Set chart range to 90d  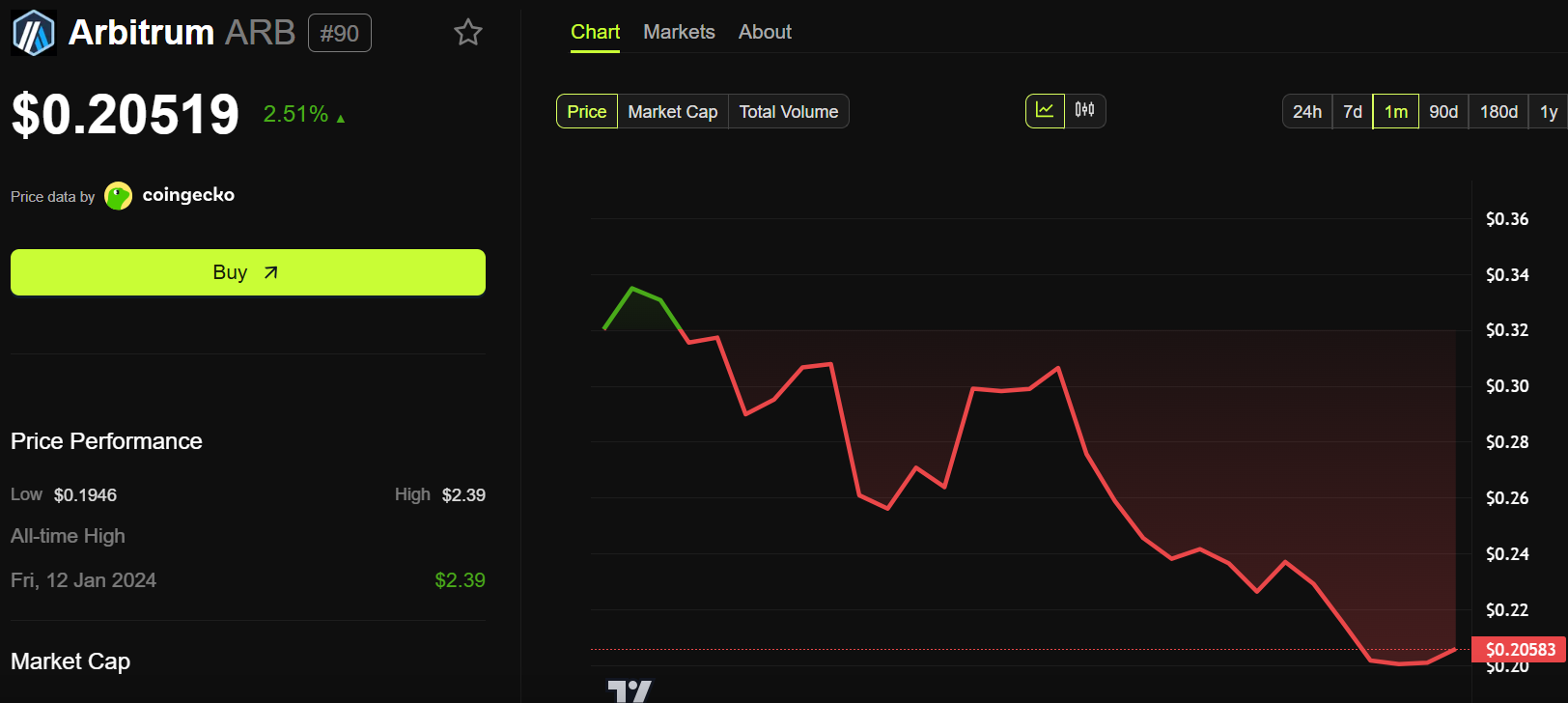coord(1443,111)
